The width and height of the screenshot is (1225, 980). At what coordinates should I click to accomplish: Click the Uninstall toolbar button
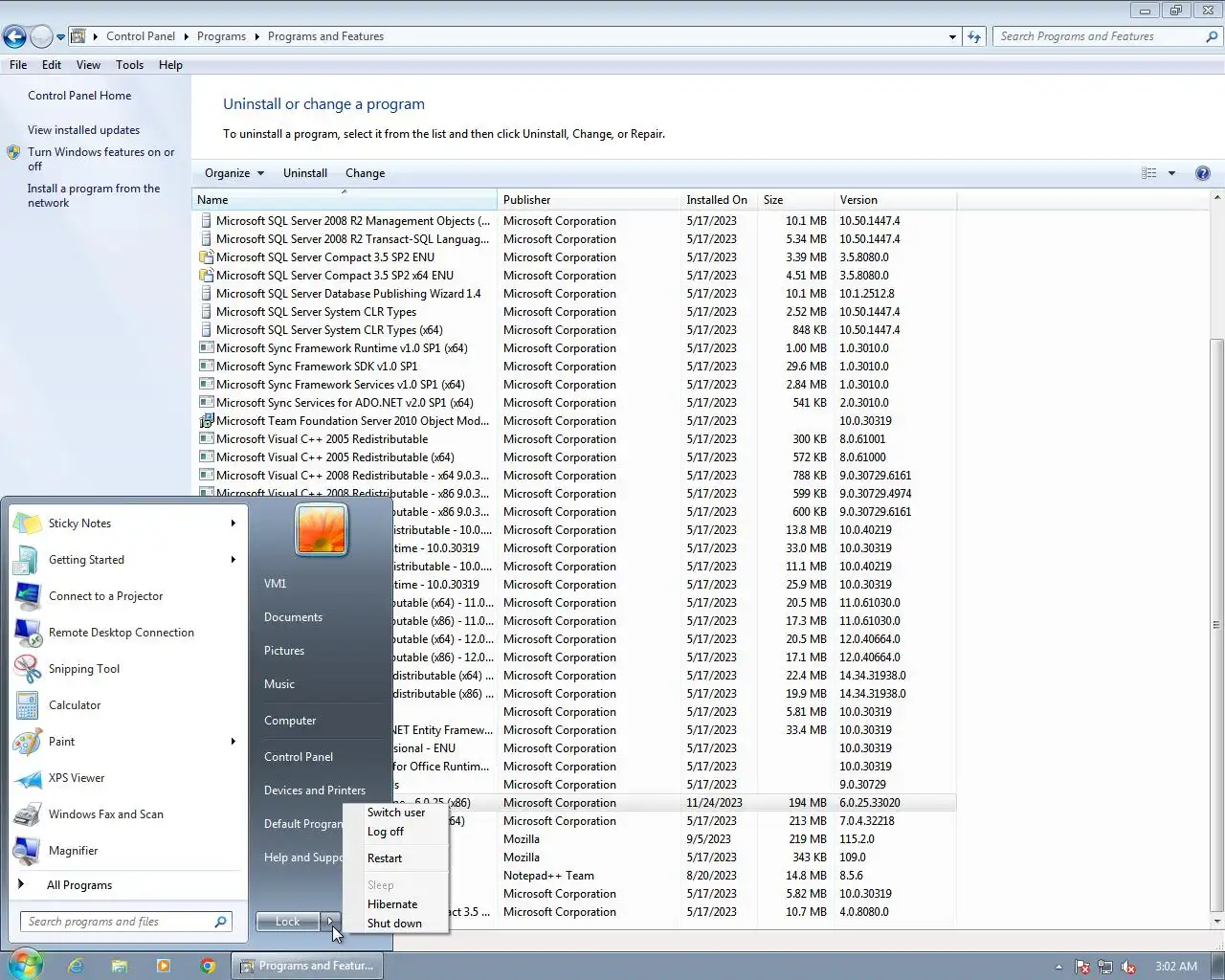pos(305,173)
